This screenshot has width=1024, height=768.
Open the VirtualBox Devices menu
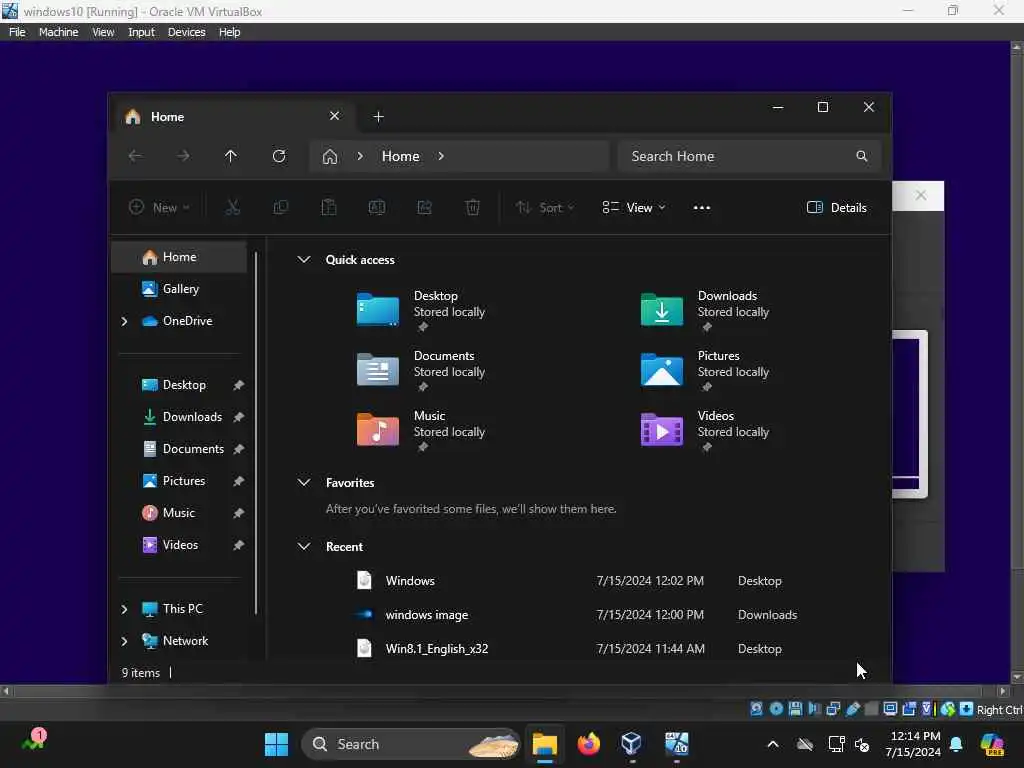pyautogui.click(x=186, y=32)
